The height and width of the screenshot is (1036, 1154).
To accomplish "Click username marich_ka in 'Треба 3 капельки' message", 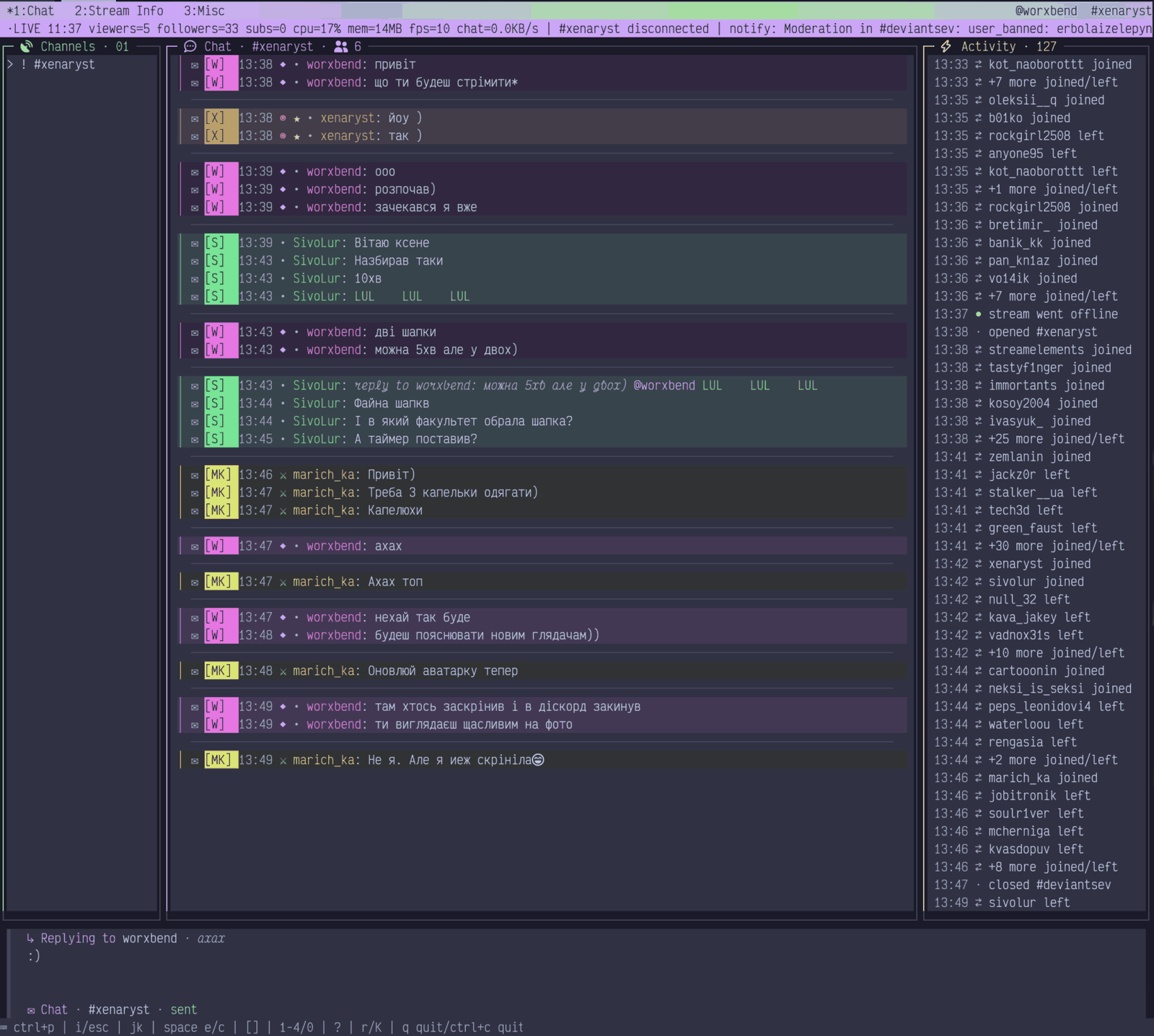I will pos(323,492).
